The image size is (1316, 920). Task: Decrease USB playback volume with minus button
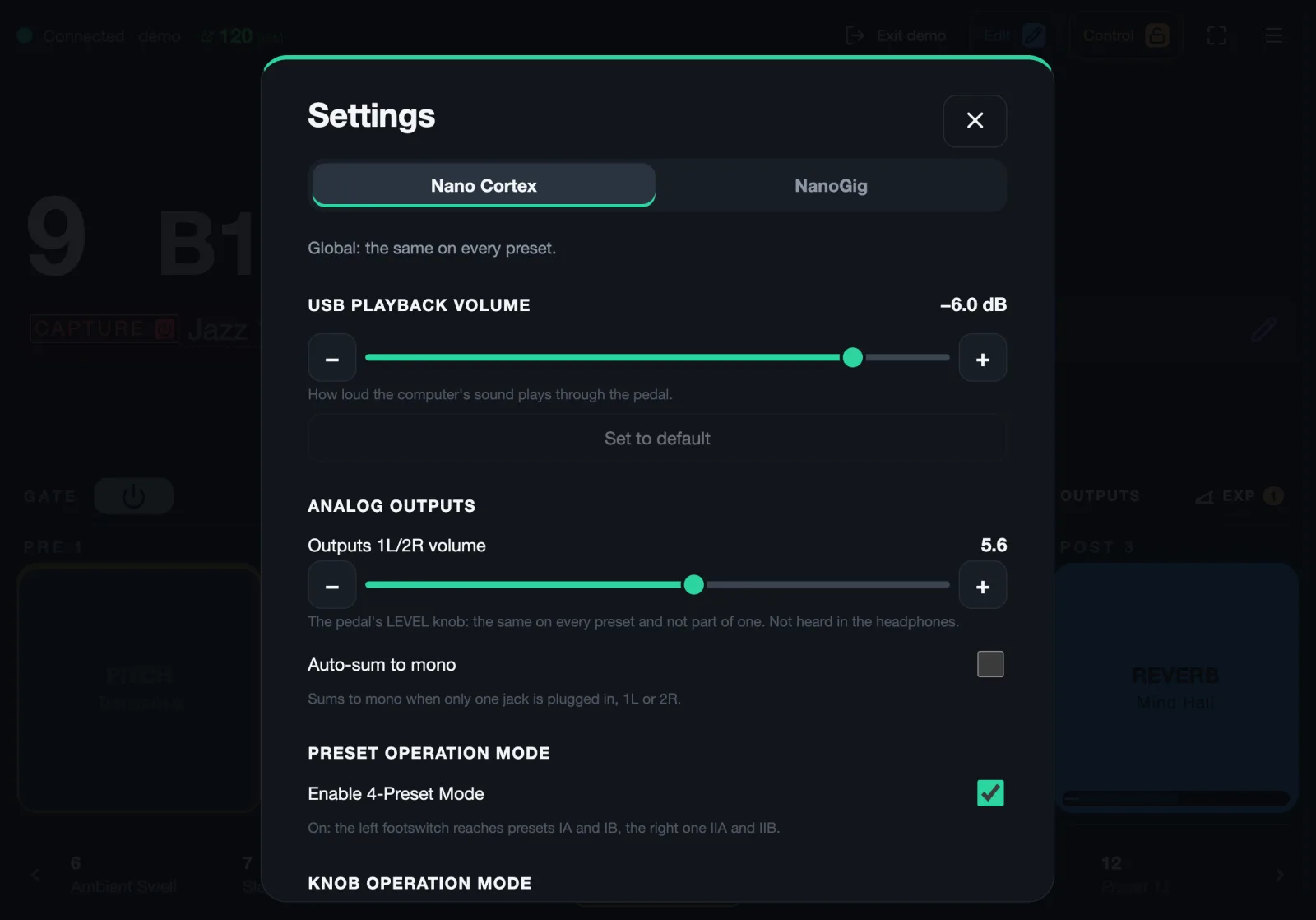coord(332,358)
